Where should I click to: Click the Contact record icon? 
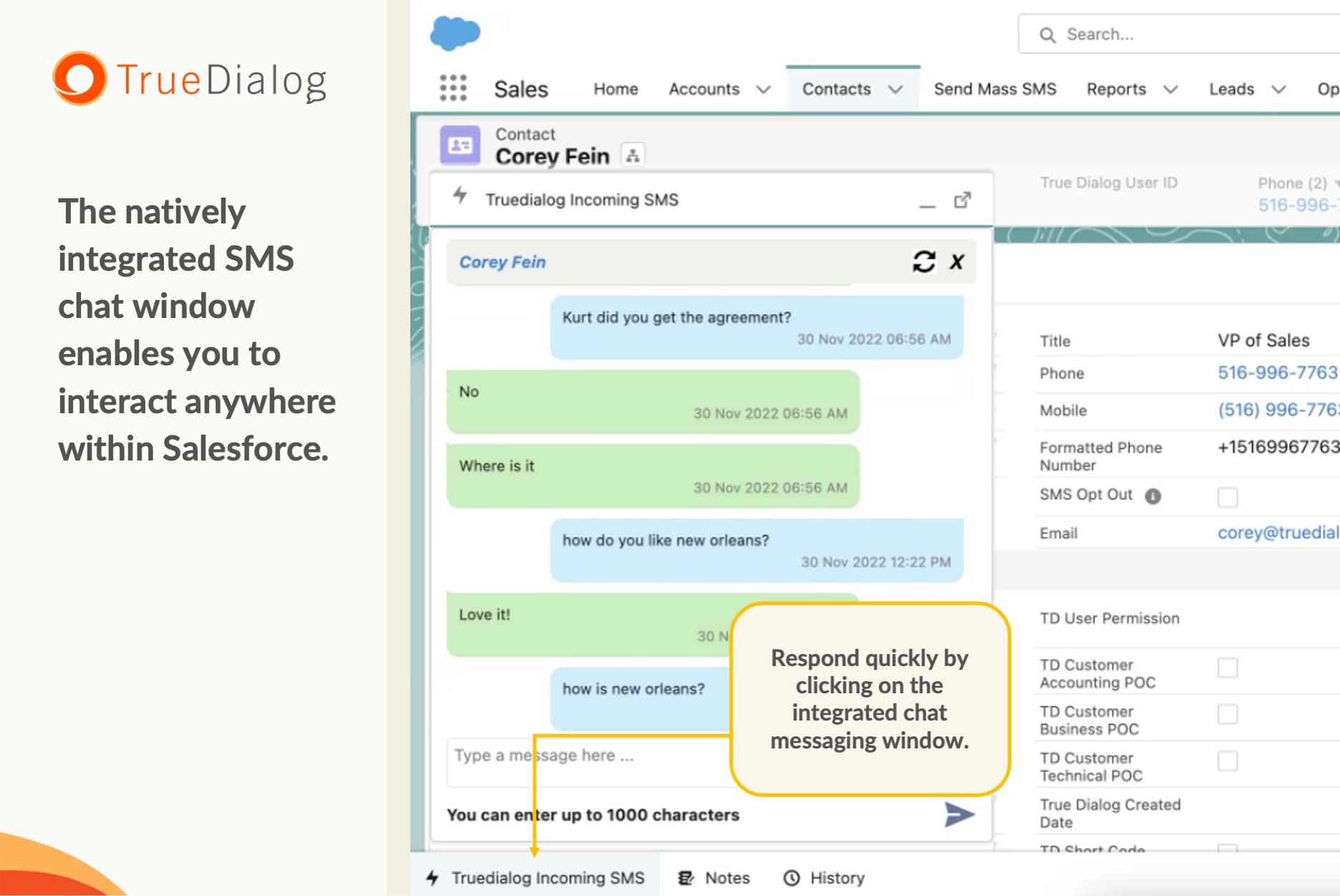(x=460, y=146)
